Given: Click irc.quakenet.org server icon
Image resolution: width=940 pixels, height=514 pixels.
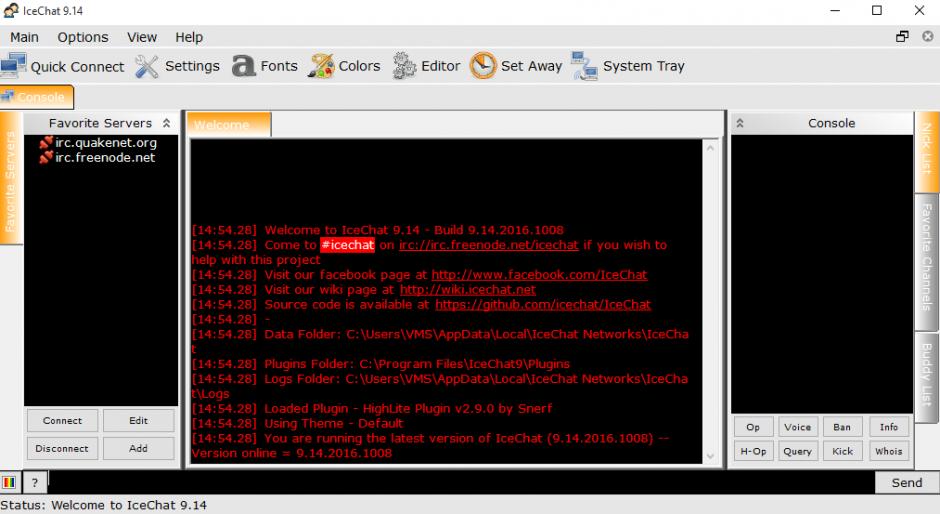Looking at the screenshot, I should pyautogui.click(x=46, y=143).
